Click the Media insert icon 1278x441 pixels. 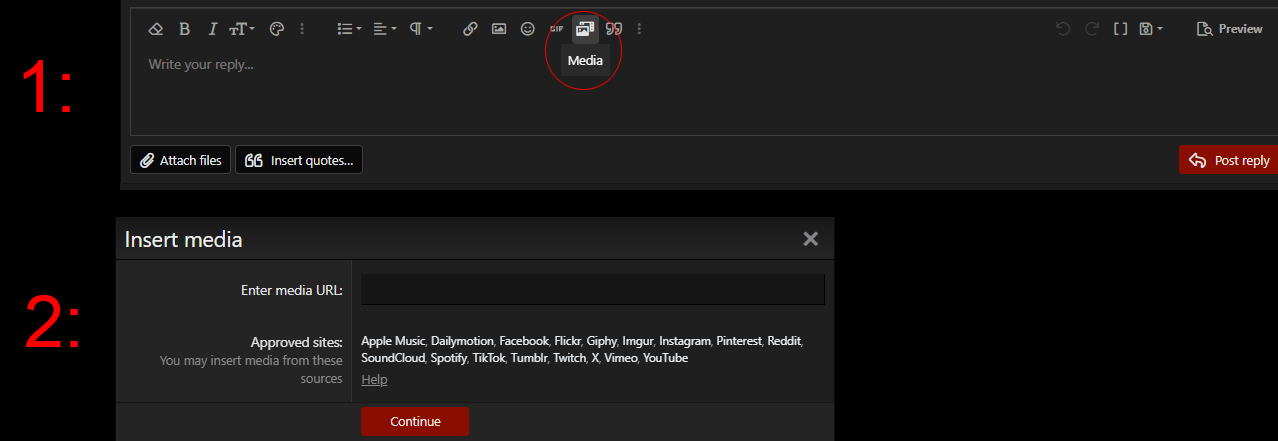585,29
